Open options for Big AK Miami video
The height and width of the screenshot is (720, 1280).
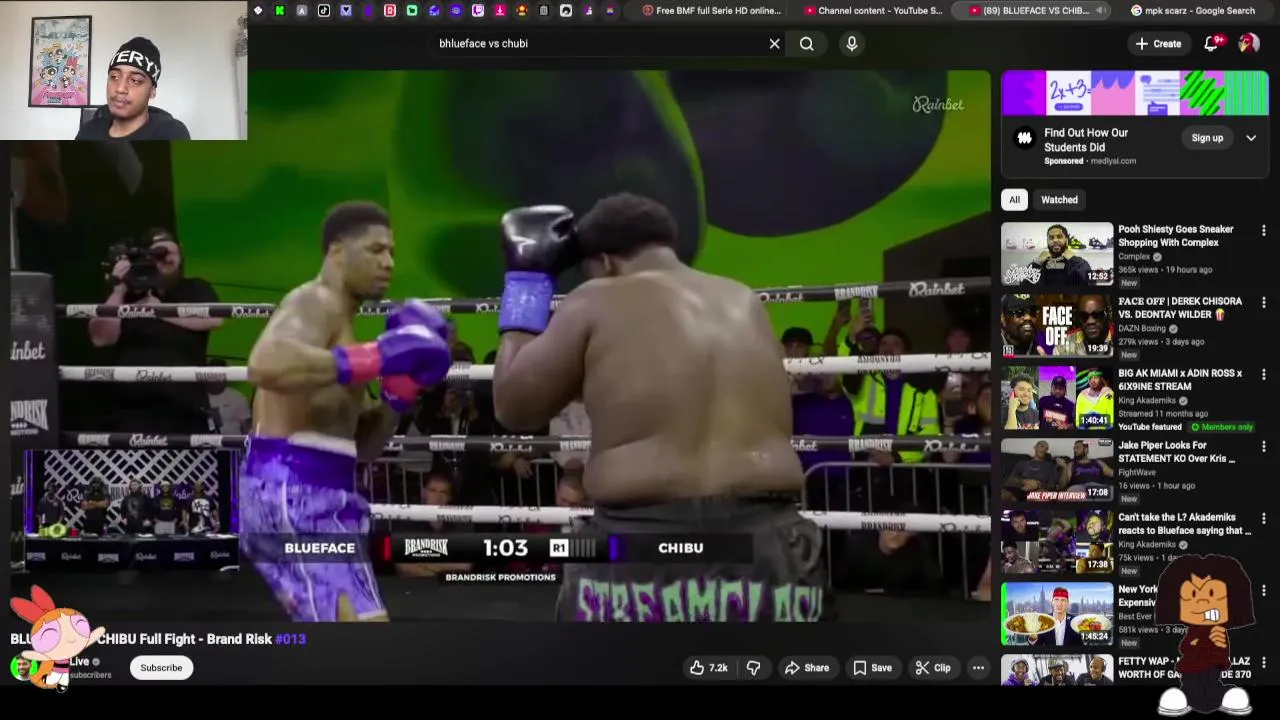pos(1263,375)
